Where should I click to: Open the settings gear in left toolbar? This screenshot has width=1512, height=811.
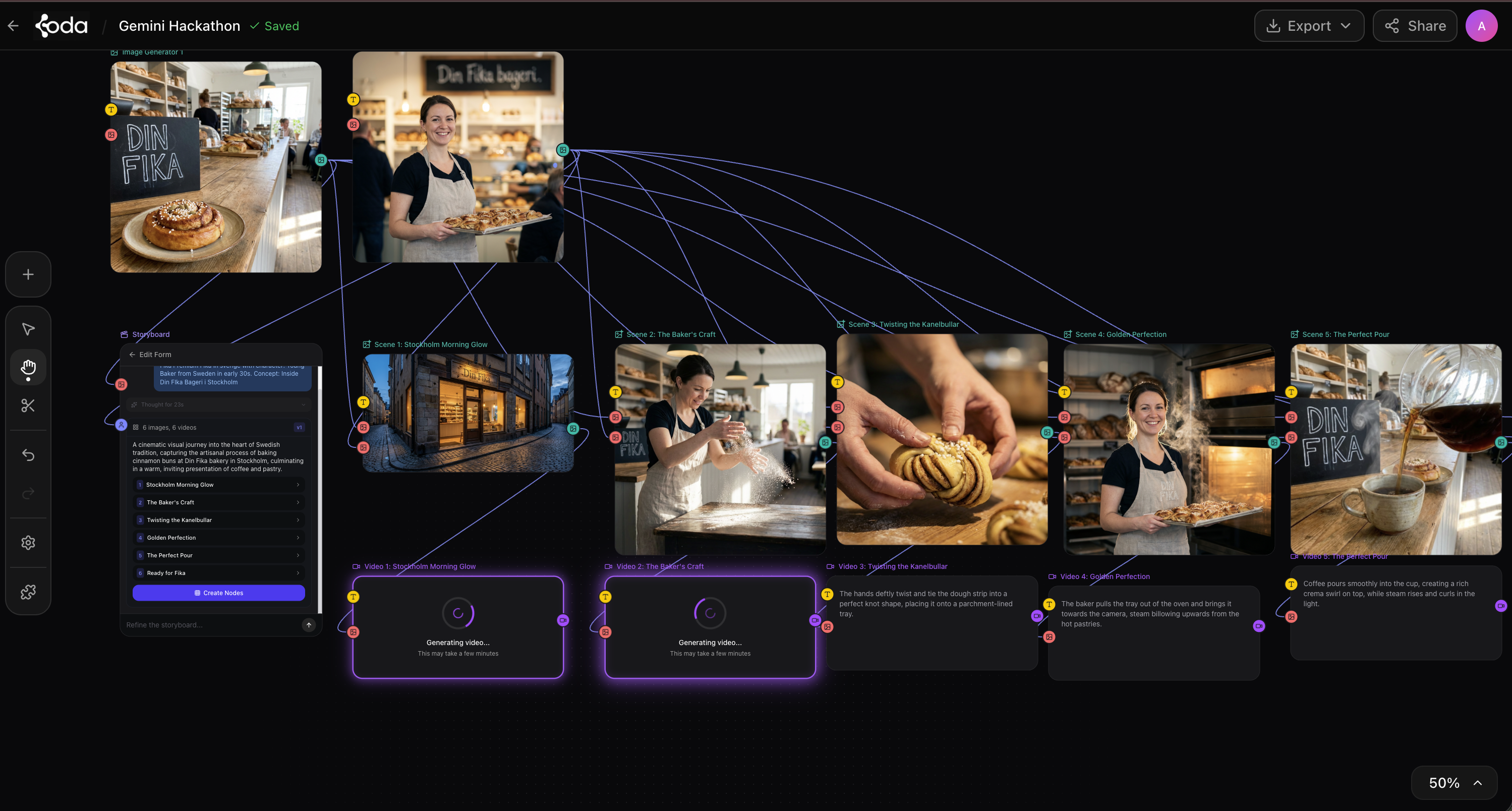28,543
